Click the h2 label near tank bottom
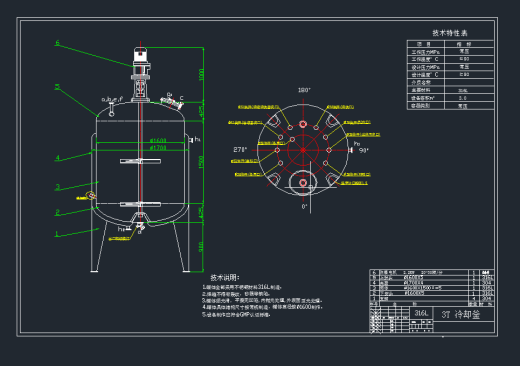Image resolution: width=520 pixels, height=366 pixels. [121, 229]
